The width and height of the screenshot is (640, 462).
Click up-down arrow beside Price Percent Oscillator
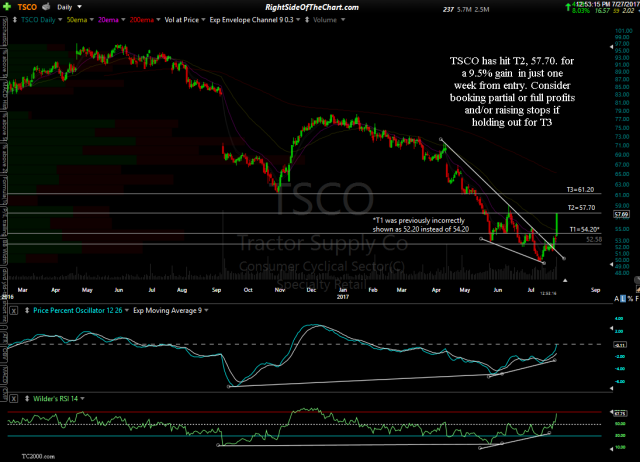point(27,311)
